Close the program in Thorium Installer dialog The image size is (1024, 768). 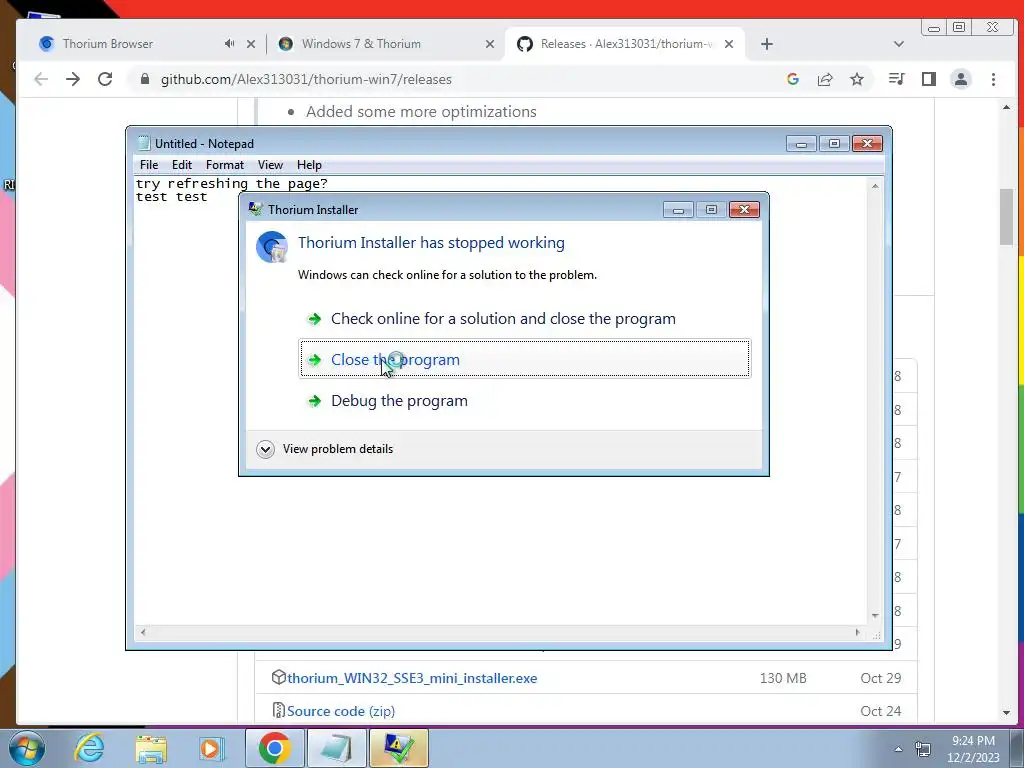pos(525,359)
